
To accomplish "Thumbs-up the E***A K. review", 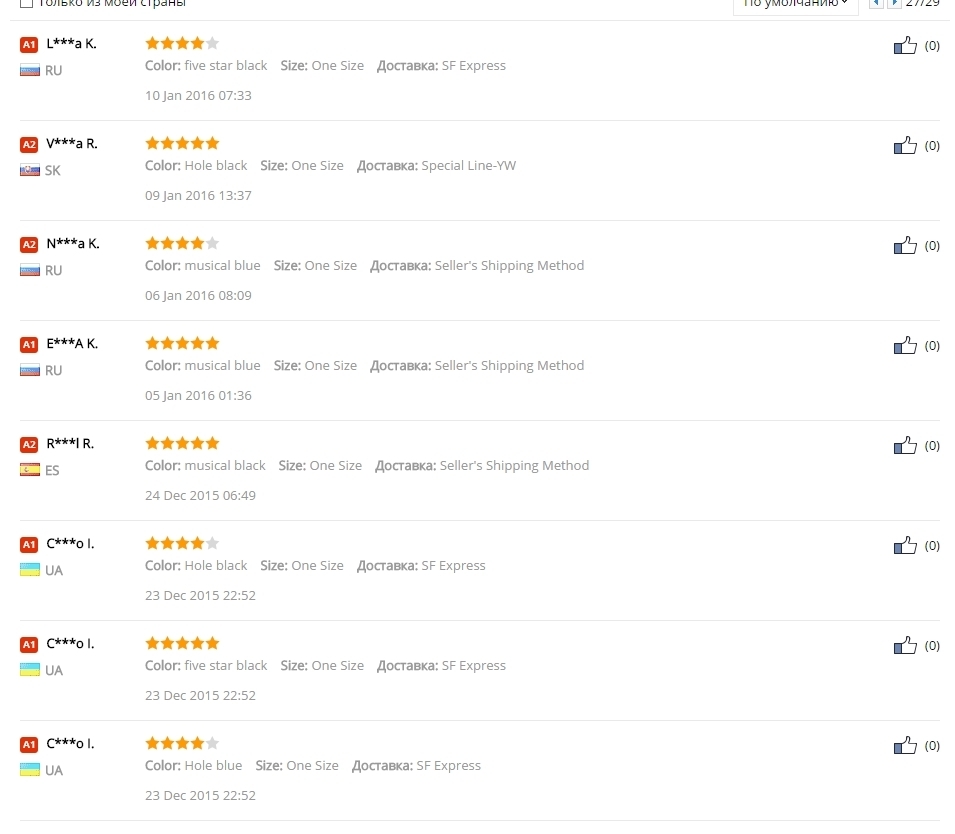I will point(905,345).
